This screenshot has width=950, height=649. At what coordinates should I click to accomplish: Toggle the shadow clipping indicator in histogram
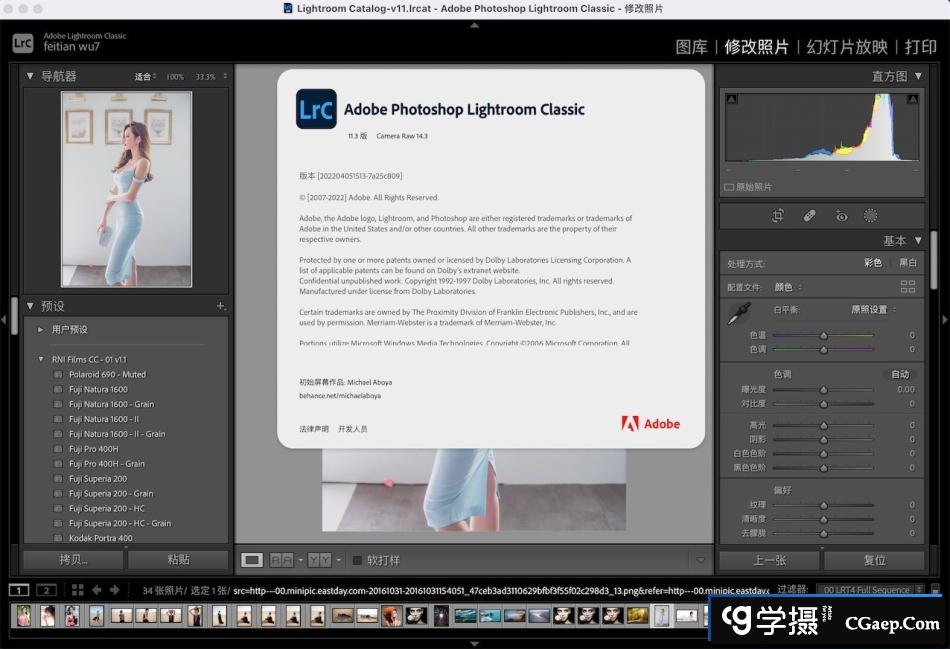click(x=731, y=99)
